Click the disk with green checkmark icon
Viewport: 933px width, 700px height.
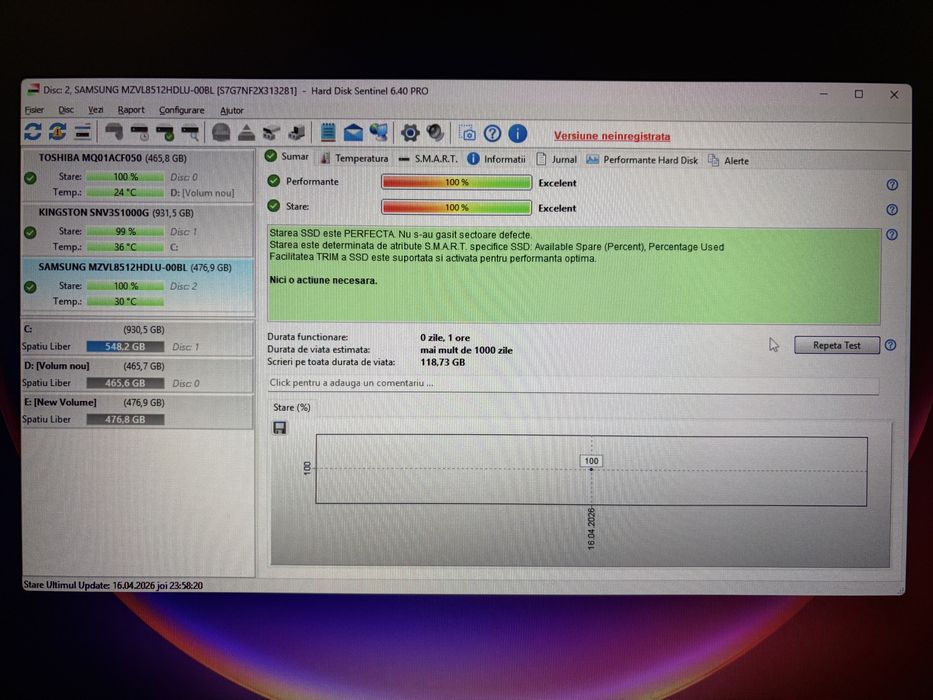(x=165, y=132)
